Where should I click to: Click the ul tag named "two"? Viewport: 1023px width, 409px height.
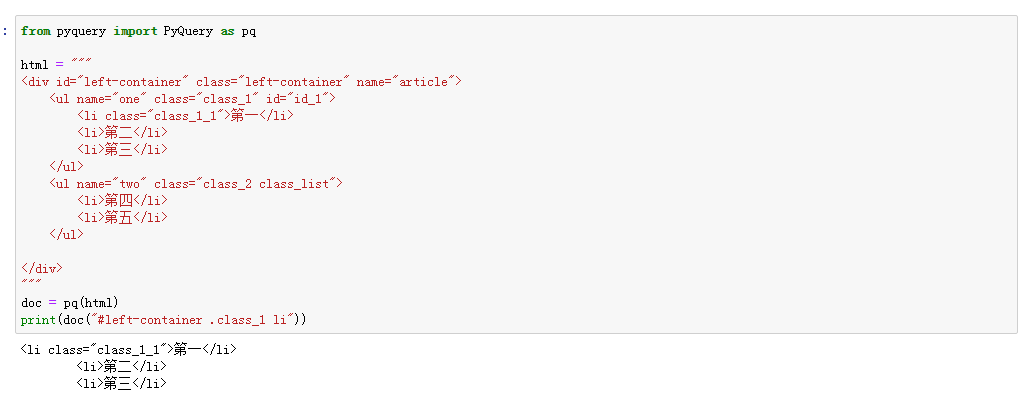(x=196, y=183)
